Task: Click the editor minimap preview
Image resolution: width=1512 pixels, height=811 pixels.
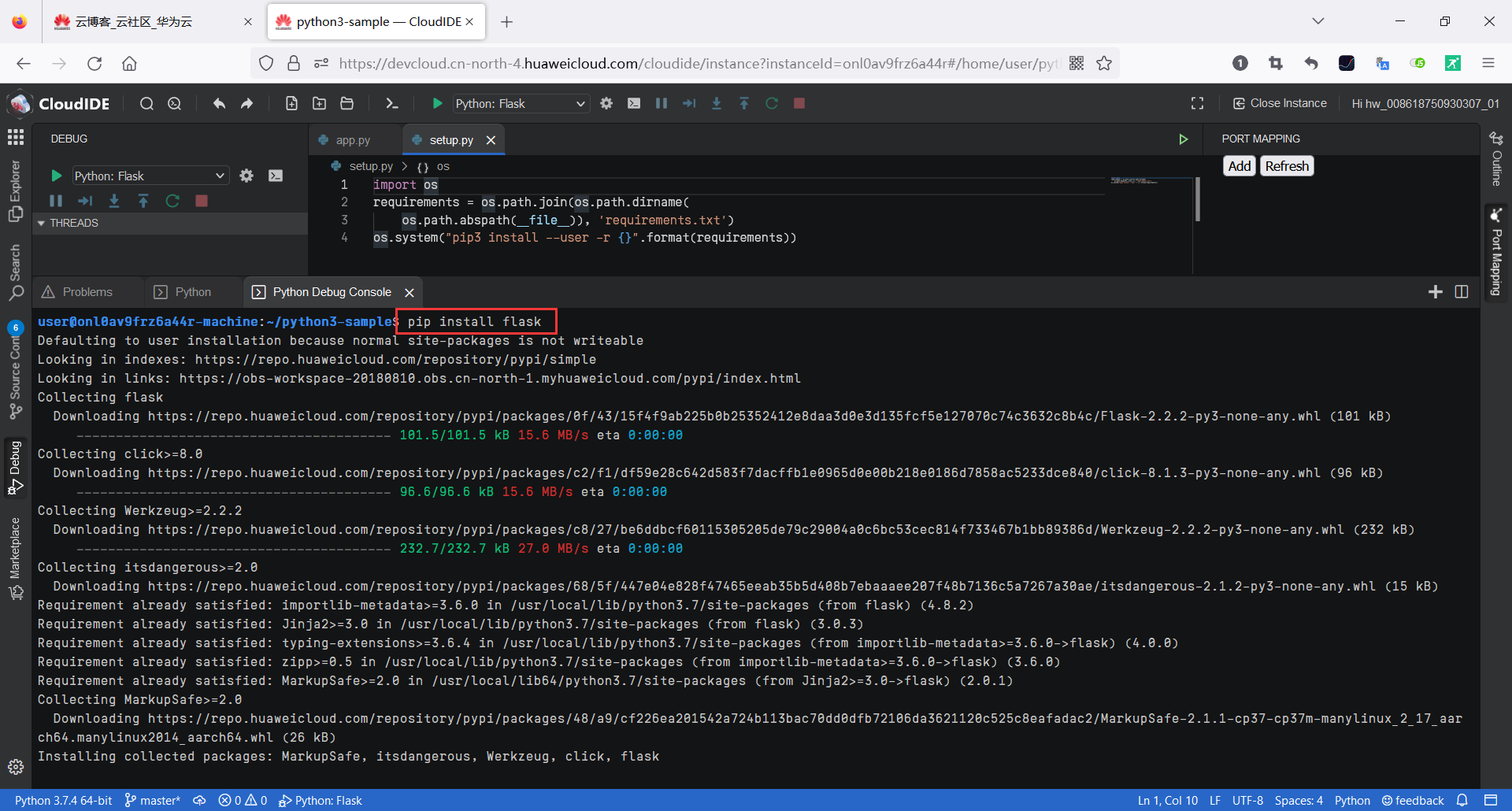Action: click(1134, 181)
